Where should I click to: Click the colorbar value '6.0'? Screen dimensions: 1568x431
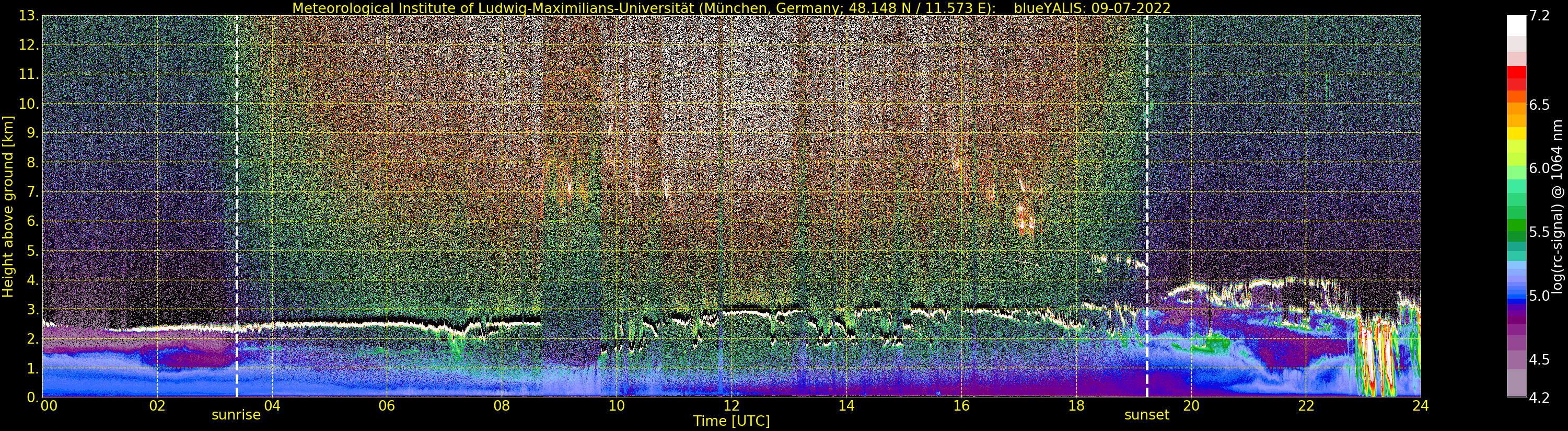tap(1539, 168)
